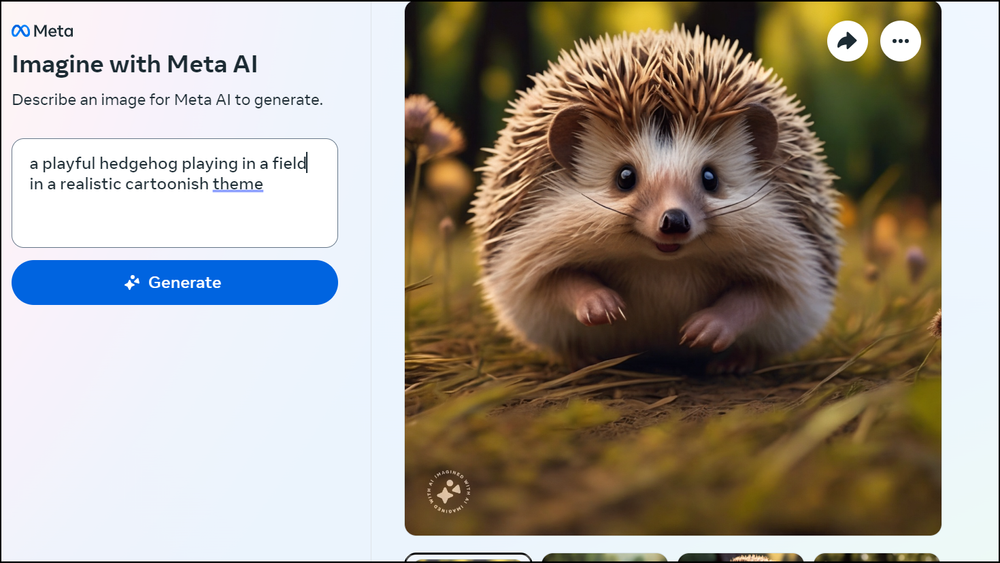
Task: Click the sparkle icon inside Generate button
Action: click(132, 282)
